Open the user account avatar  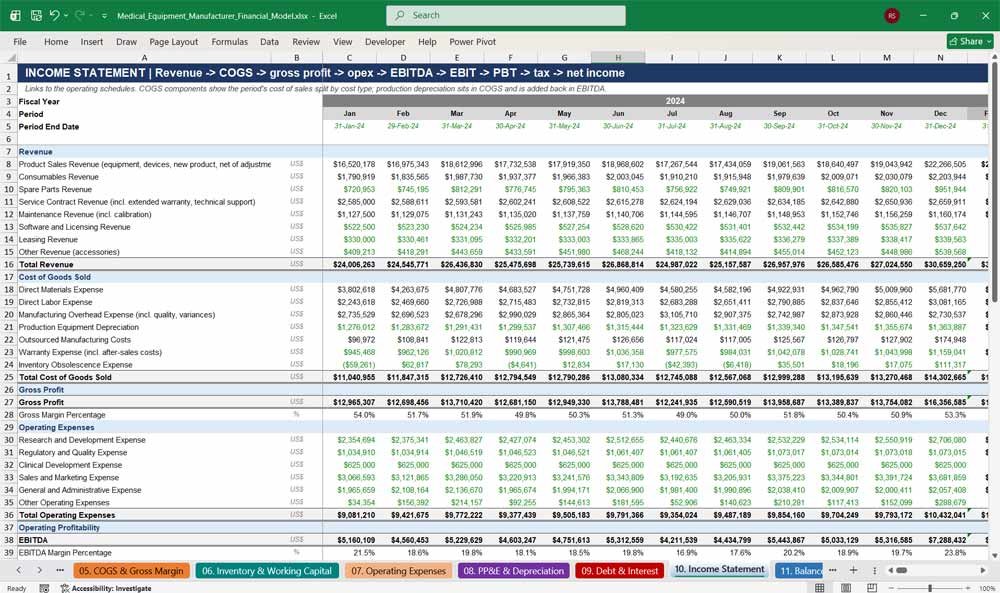click(892, 15)
